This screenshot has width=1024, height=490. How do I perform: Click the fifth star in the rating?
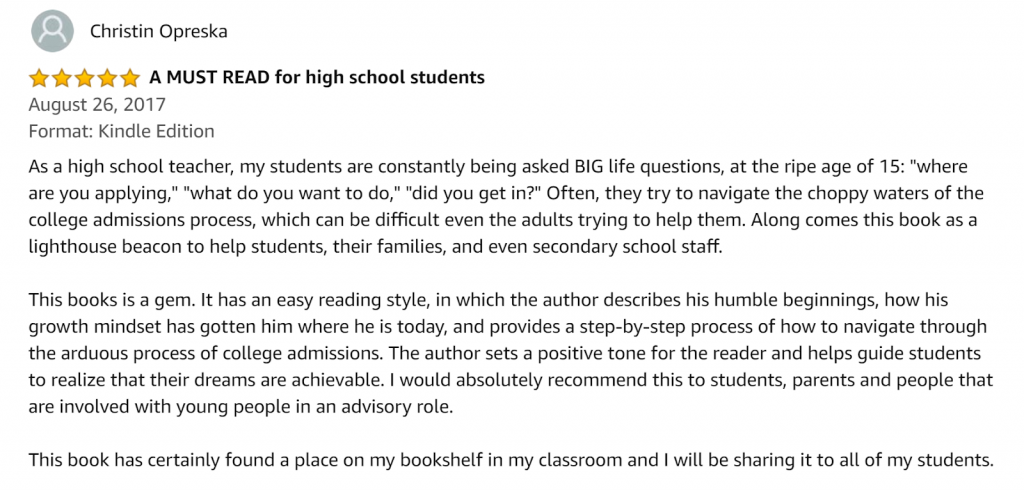click(x=130, y=78)
